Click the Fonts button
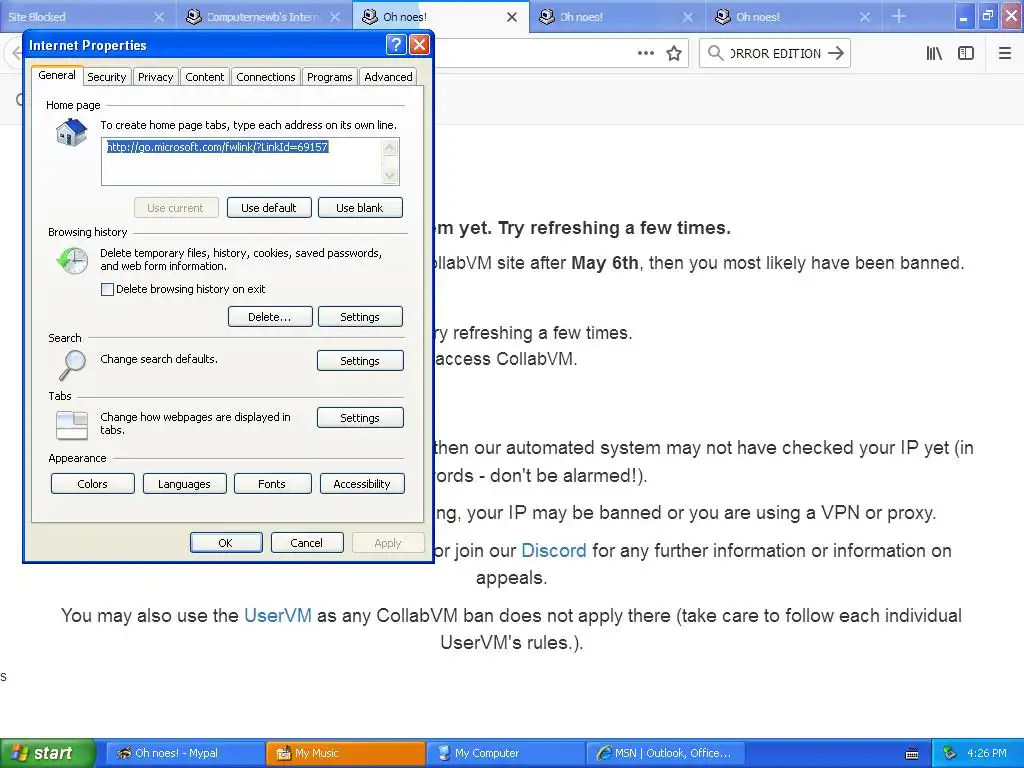This screenshot has height=768, width=1024. pyautogui.click(x=272, y=484)
